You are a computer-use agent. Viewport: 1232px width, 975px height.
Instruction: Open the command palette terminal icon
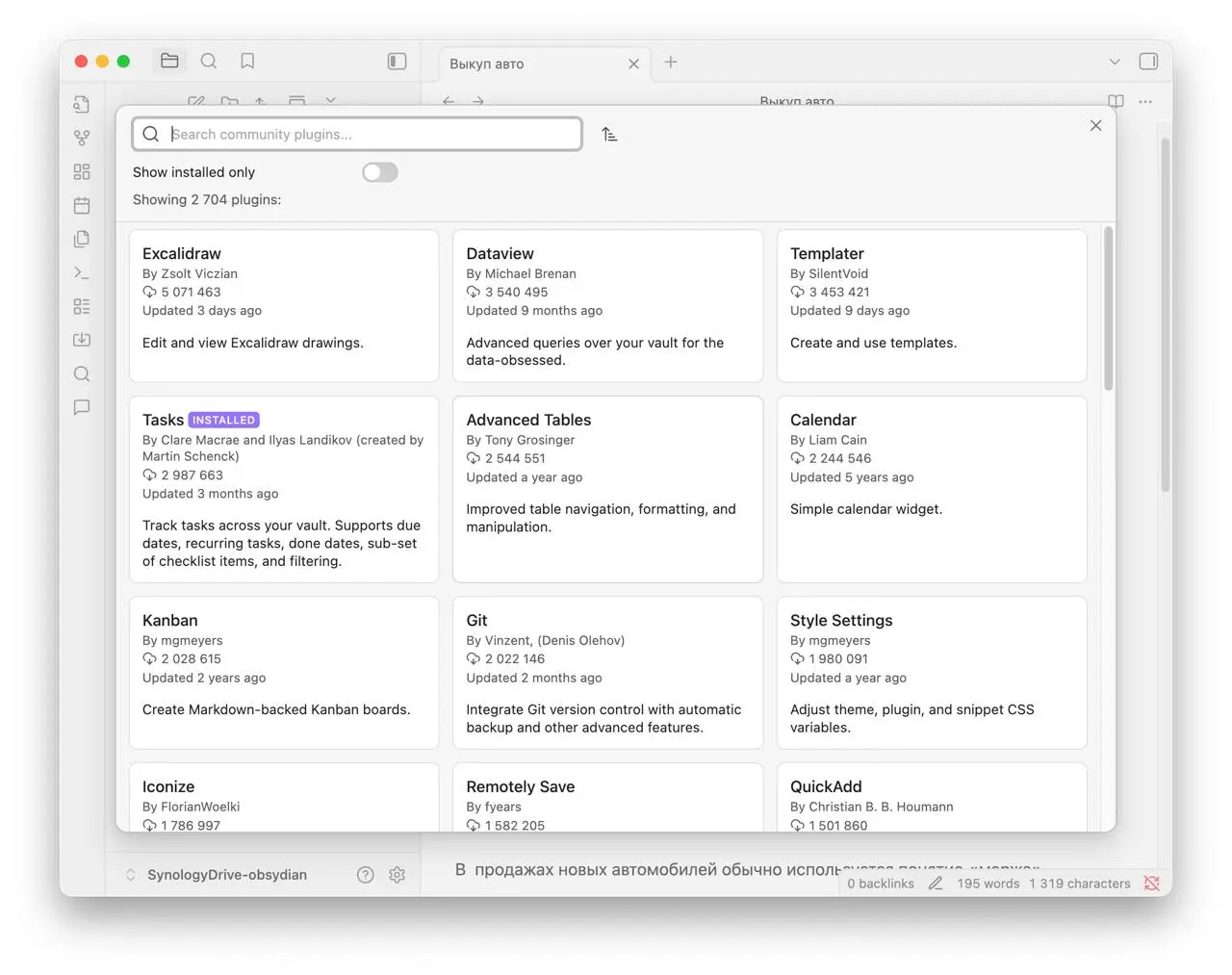pyautogui.click(x=82, y=273)
